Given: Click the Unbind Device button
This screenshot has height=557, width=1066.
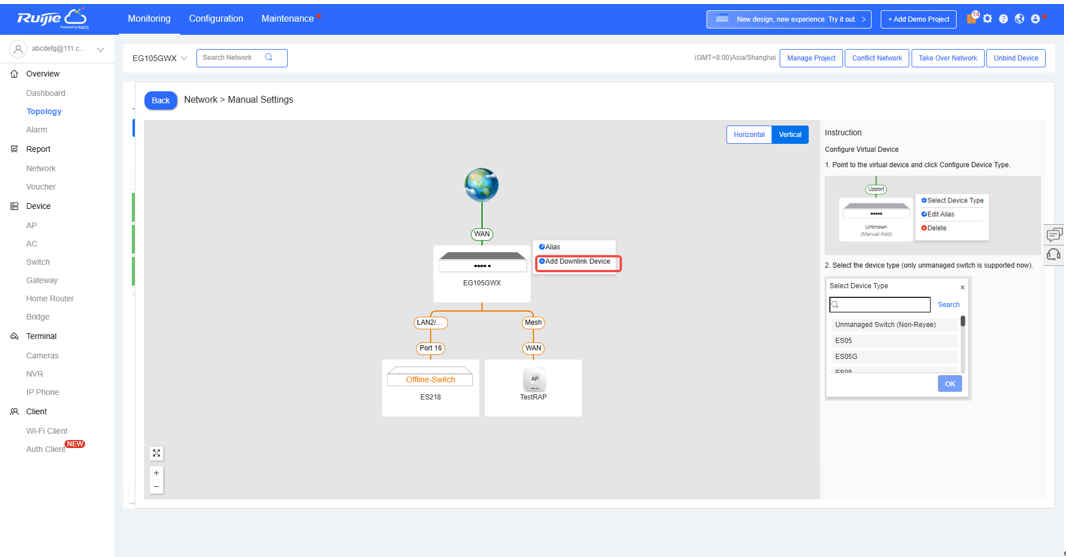Looking at the screenshot, I should coord(1015,58).
